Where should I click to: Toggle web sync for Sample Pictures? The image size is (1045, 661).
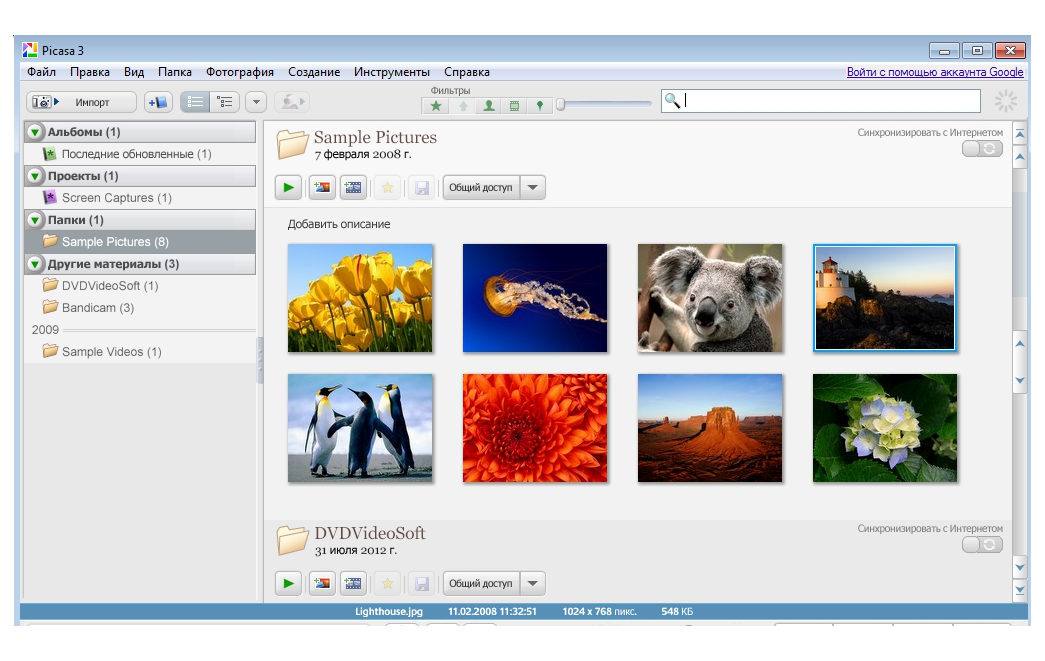(982, 149)
